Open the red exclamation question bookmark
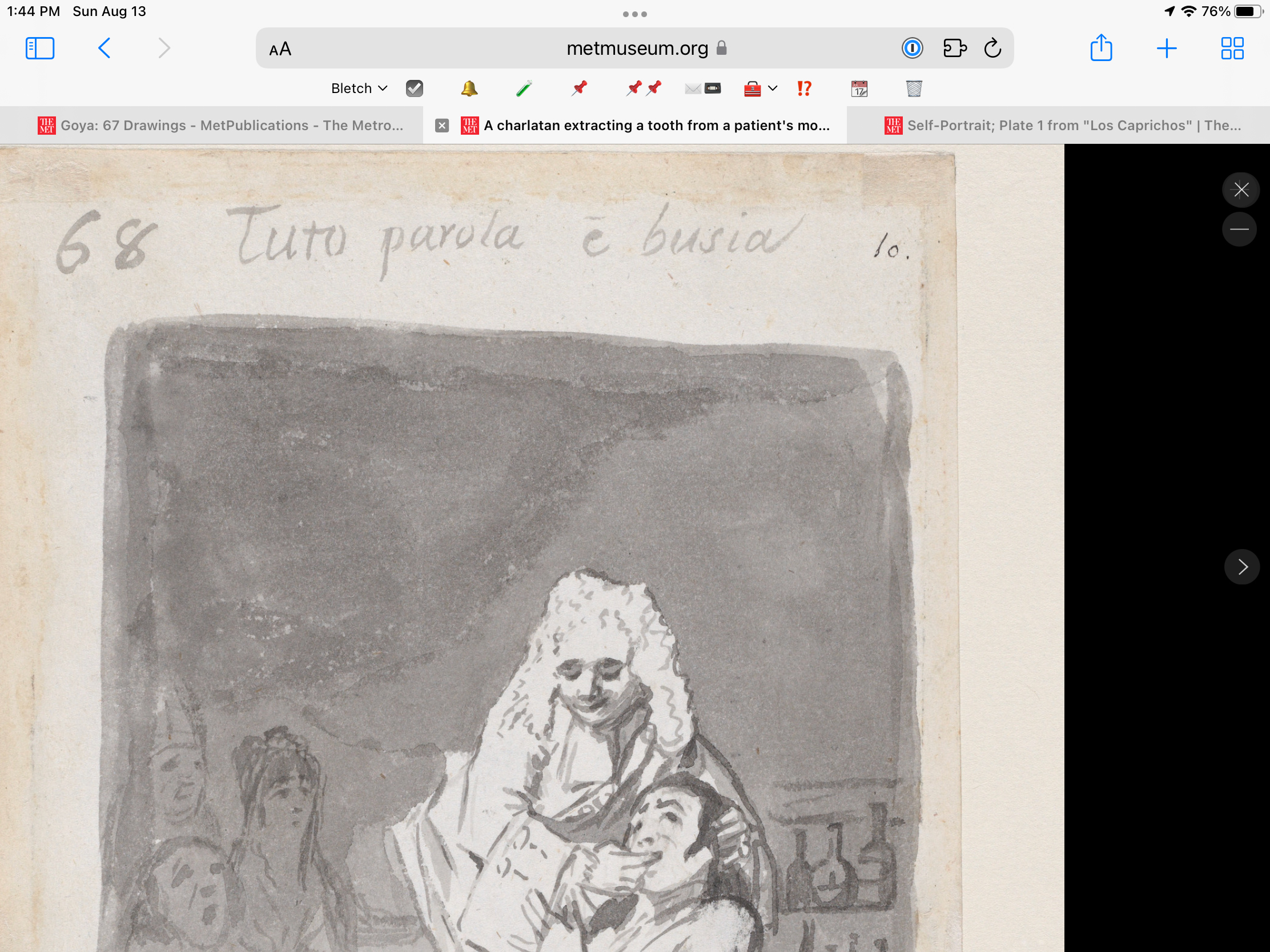The height and width of the screenshot is (952, 1270). point(804,88)
